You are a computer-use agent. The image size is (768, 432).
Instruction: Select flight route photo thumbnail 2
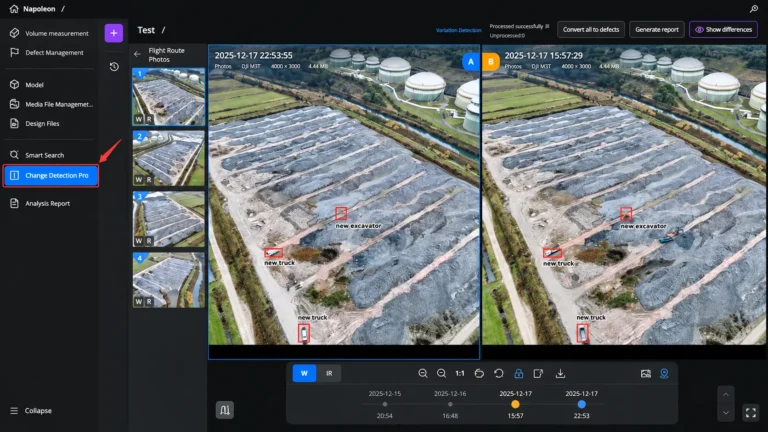(x=168, y=158)
